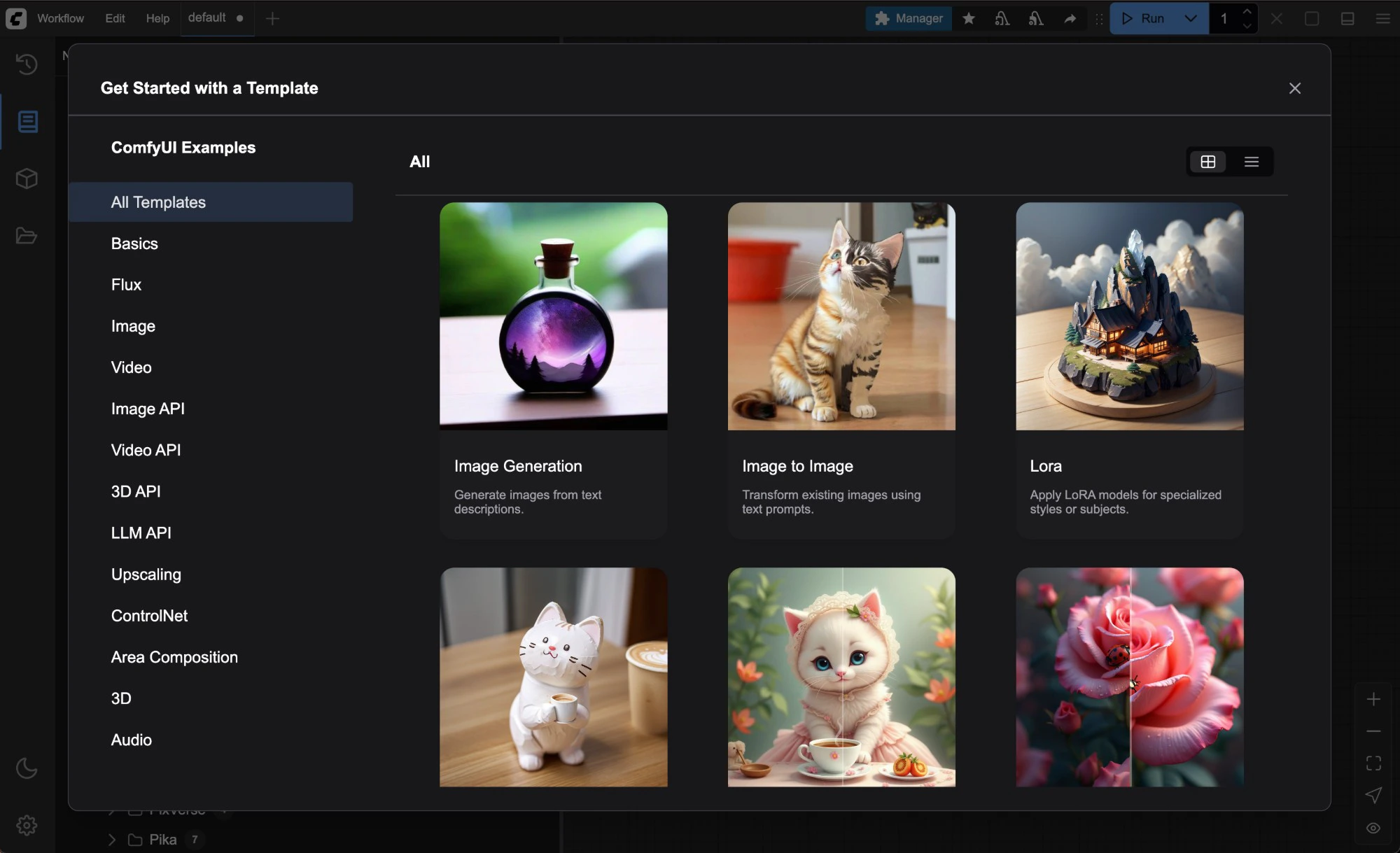Switch templates to list view
Screen dimensions: 1400x853
[x=1252, y=162]
